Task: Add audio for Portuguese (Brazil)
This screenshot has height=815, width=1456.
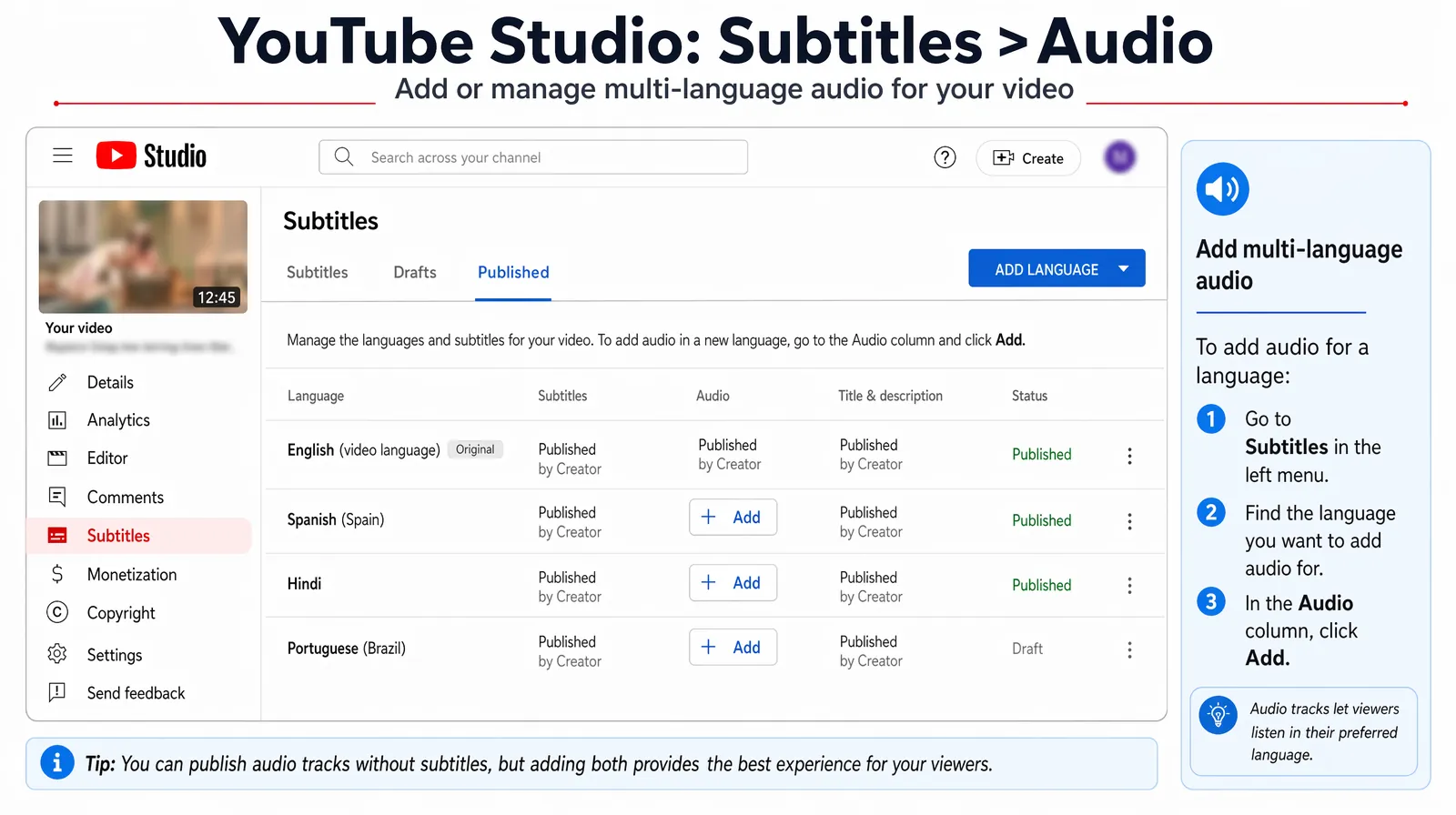Action: coord(733,648)
